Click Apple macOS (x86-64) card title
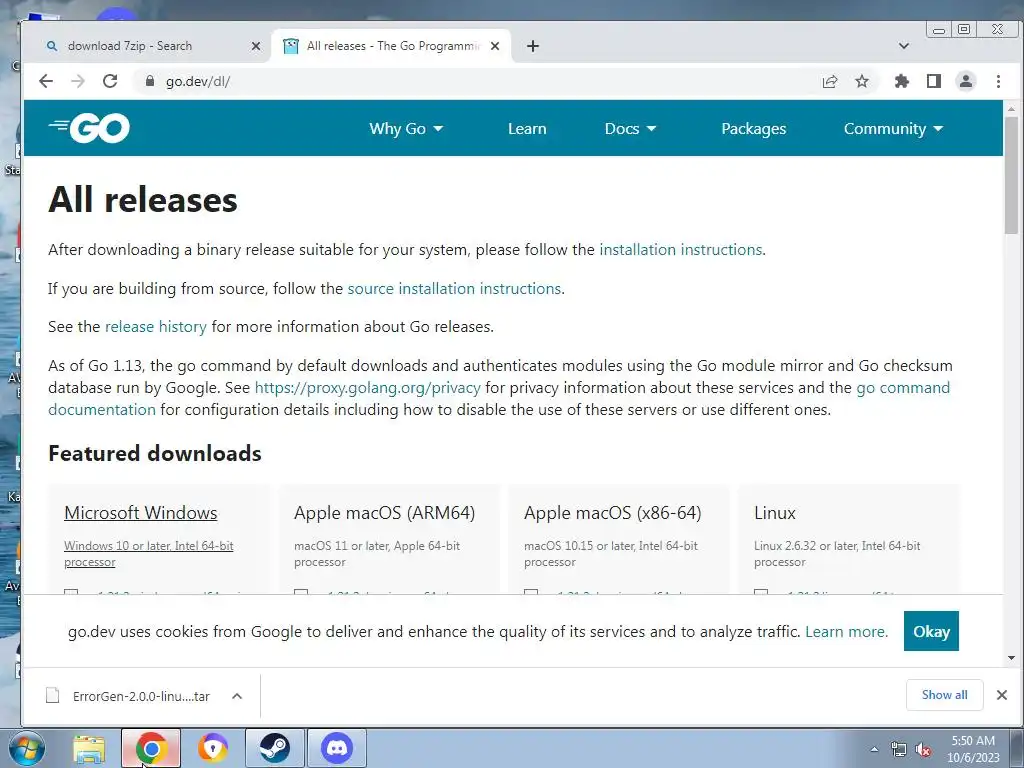 pos(613,513)
